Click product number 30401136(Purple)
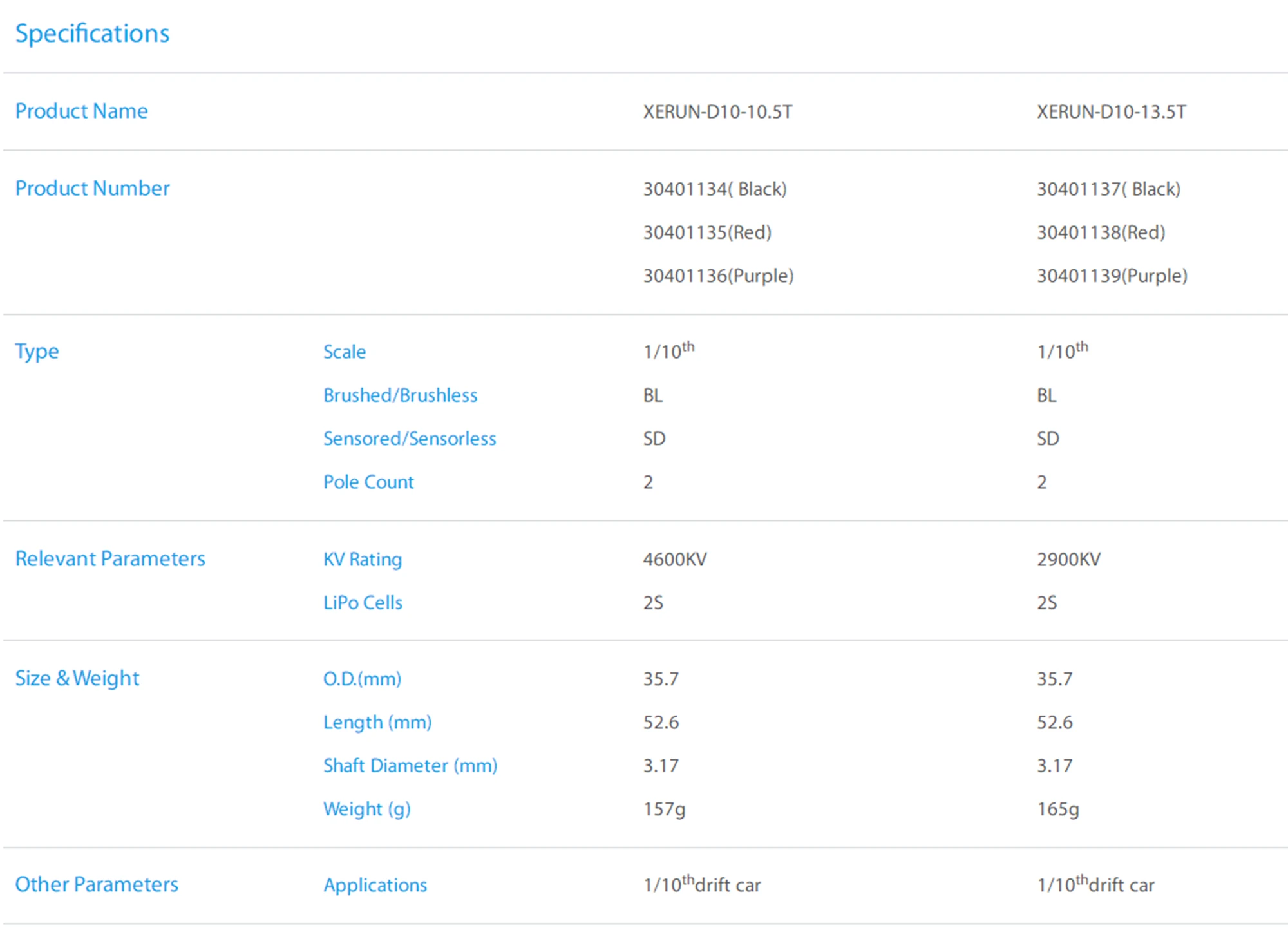 [718, 276]
